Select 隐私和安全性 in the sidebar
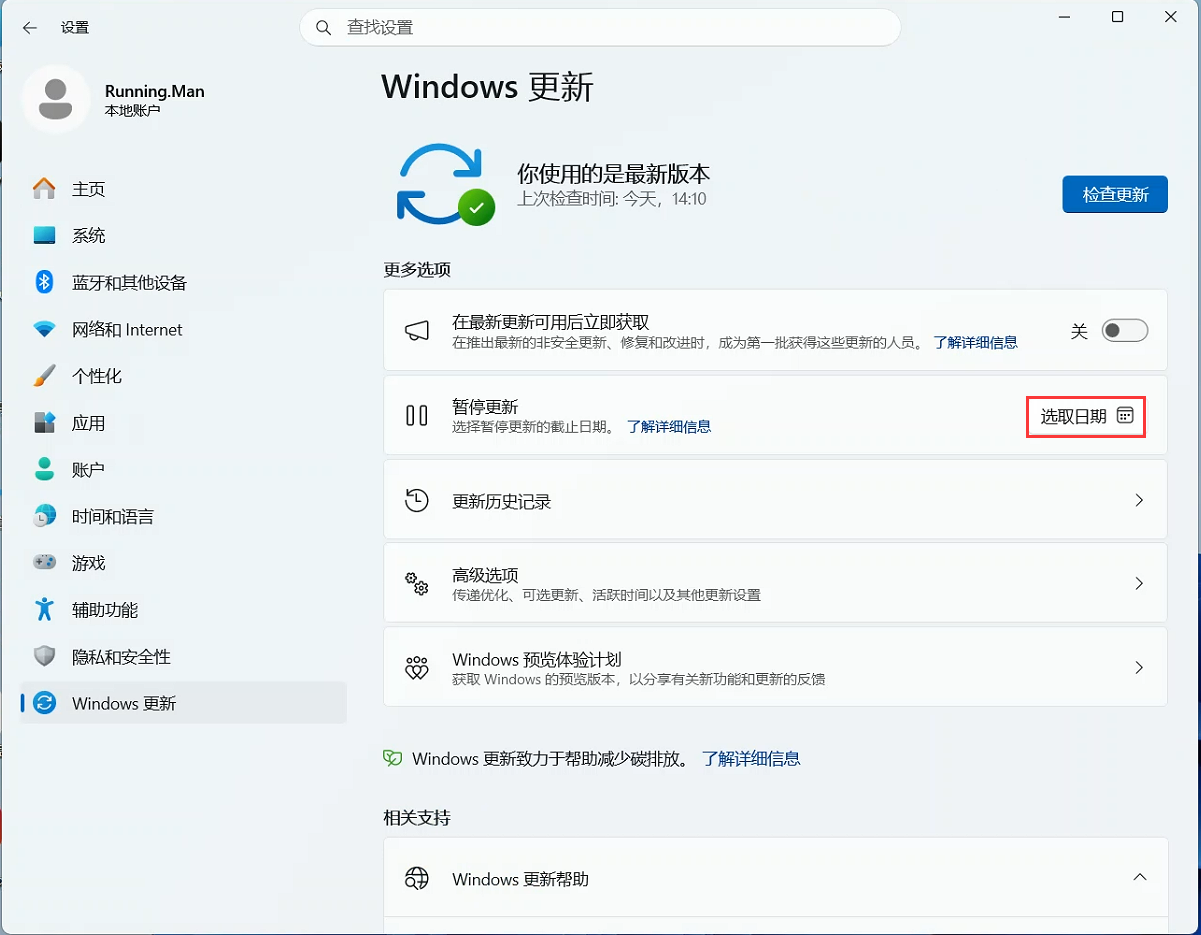The image size is (1201, 935). [184, 657]
